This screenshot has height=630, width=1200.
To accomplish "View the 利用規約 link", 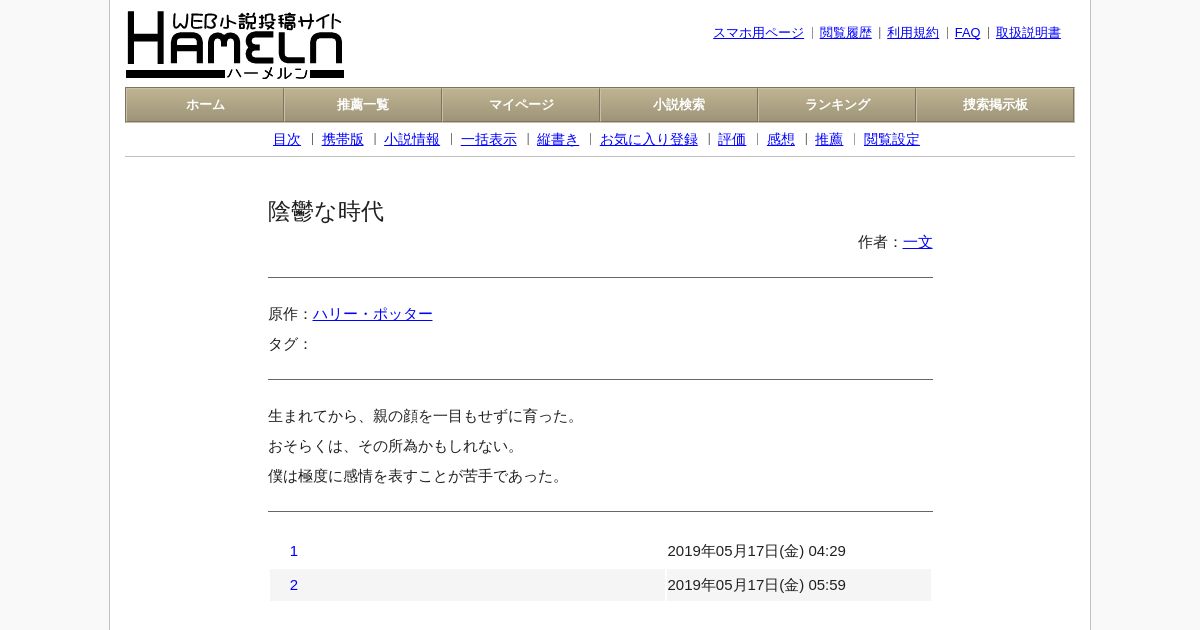I will (x=913, y=33).
